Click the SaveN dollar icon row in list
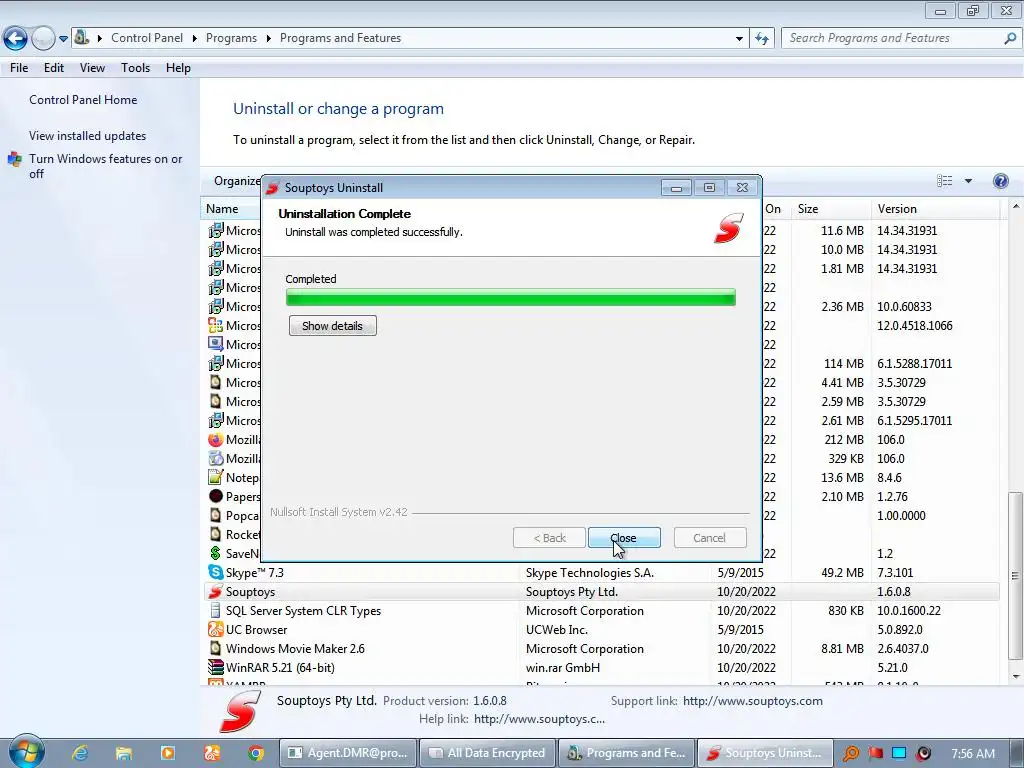Image resolution: width=1024 pixels, height=768 pixels. 216,553
